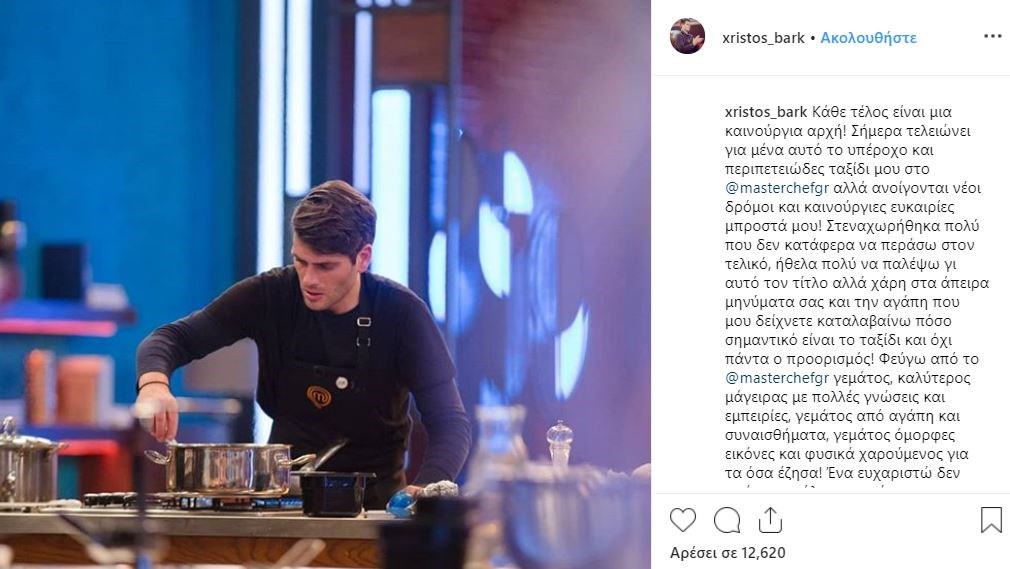Click the post photo of the cook
This screenshot has height=569, width=1010.
(x=325, y=284)
